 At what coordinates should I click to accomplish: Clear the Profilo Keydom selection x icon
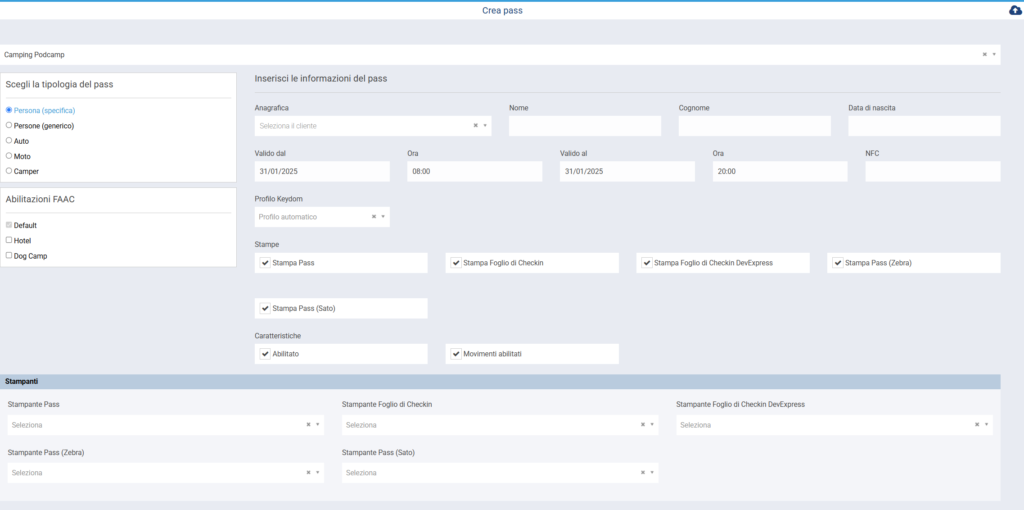click(x=374, y=216)
